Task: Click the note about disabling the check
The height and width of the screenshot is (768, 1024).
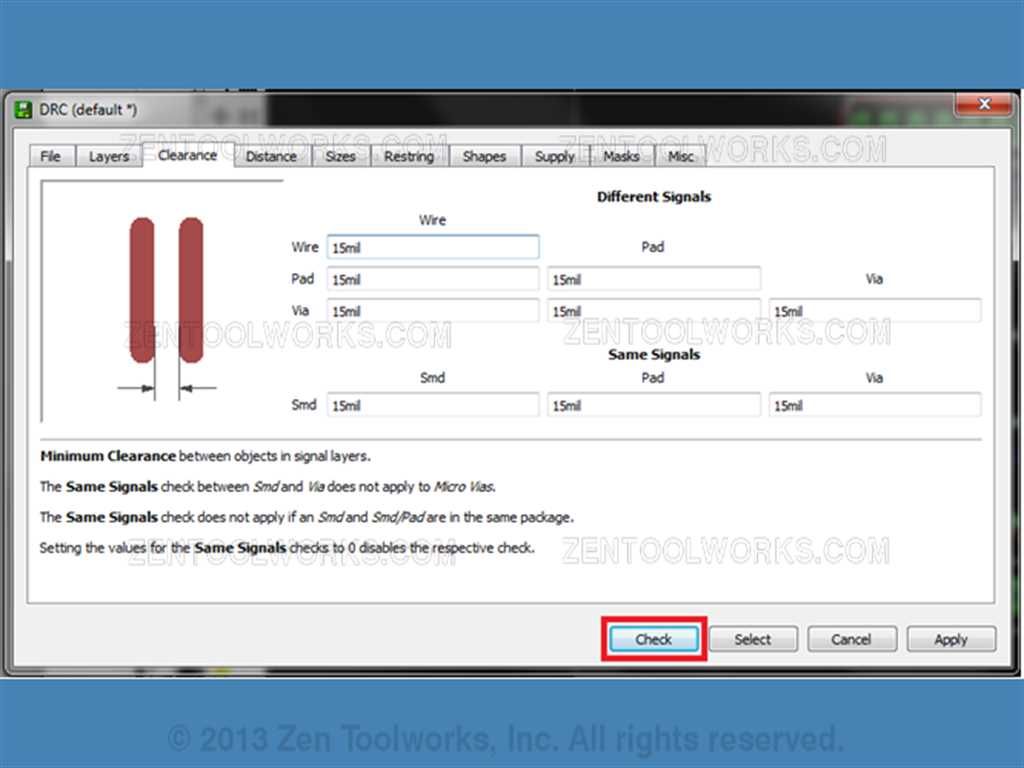Action: coord(287,548)
